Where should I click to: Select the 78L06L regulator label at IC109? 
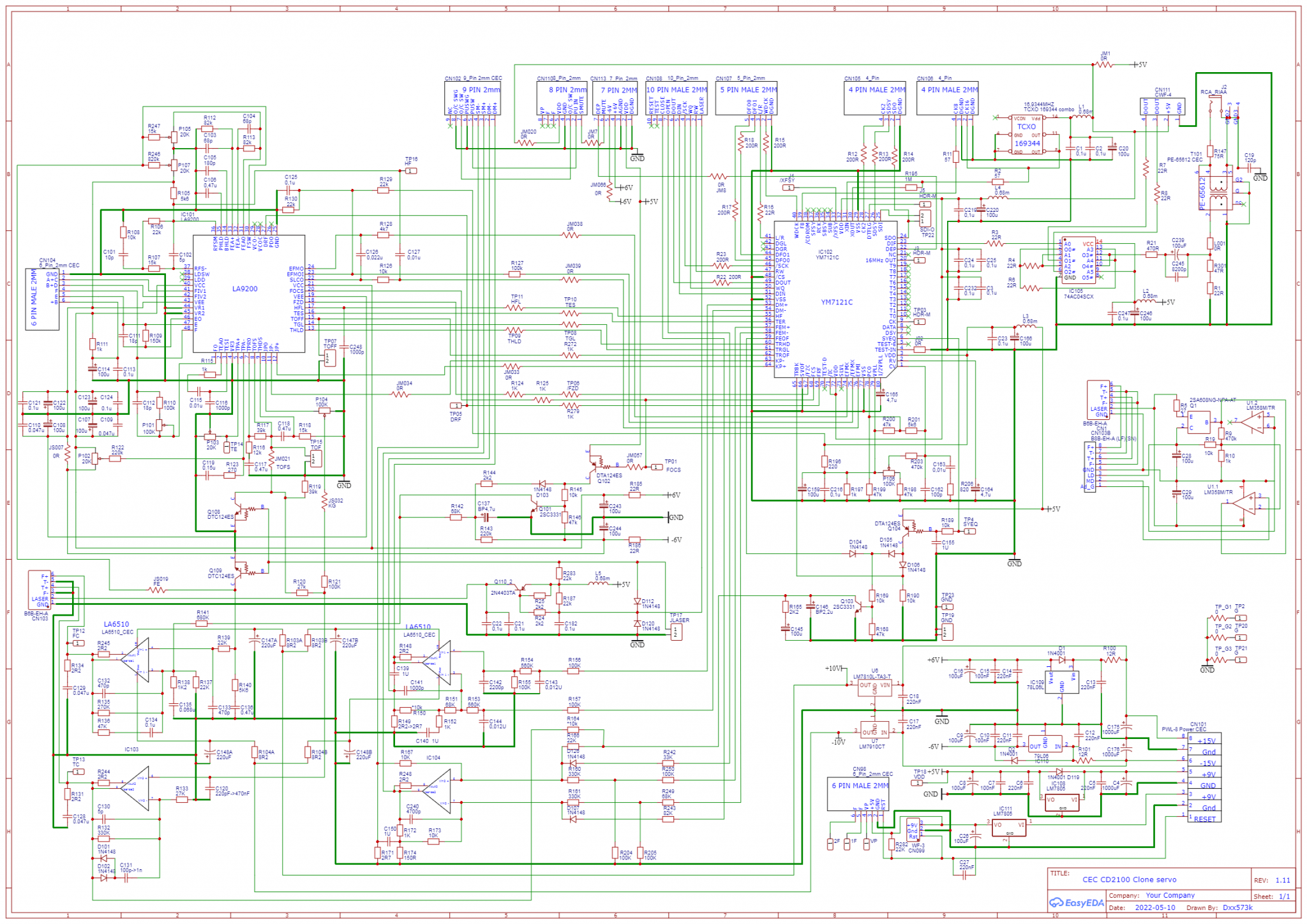click(1036, 688)
